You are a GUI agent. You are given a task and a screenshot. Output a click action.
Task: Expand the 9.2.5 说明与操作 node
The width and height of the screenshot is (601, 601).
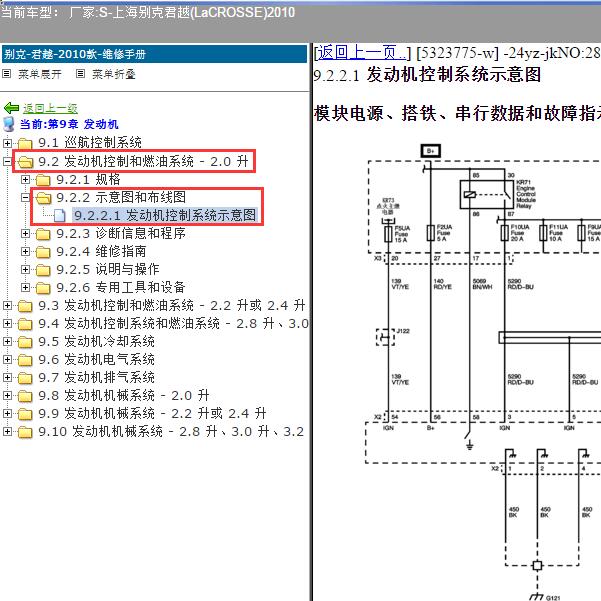(x=25, y=269)
